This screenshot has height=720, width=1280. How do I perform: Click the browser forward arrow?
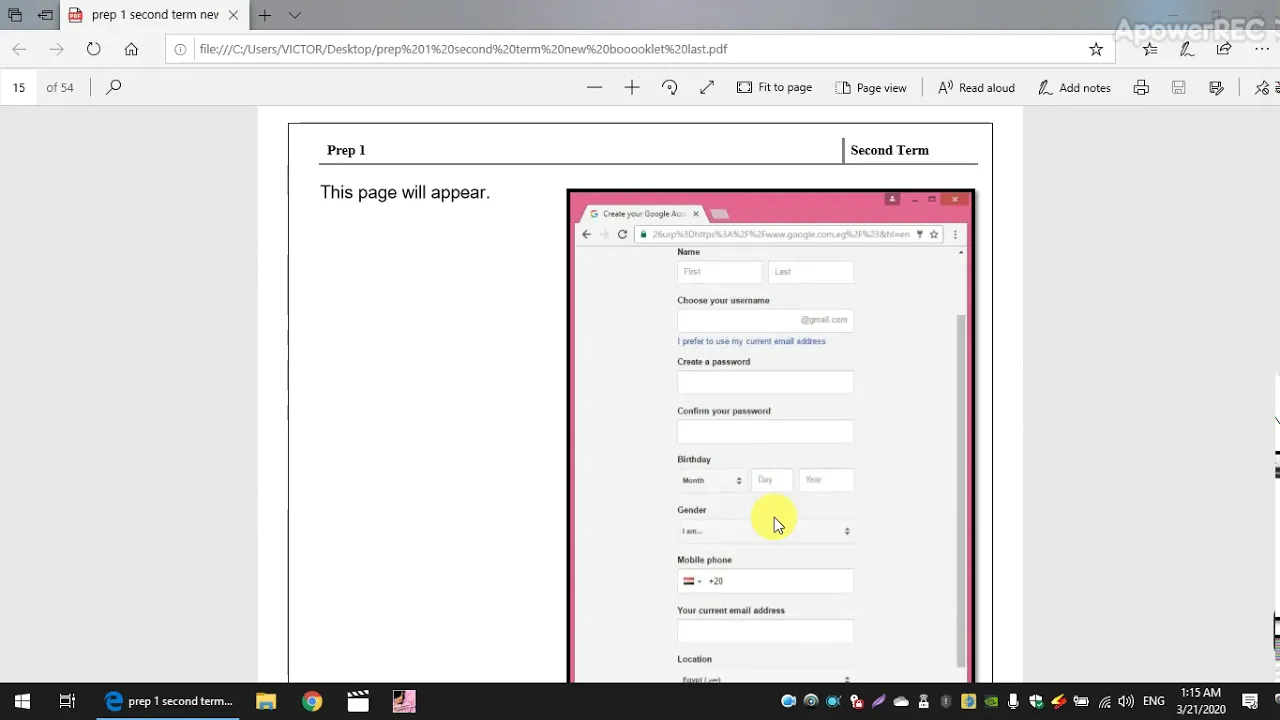point(56,49)
